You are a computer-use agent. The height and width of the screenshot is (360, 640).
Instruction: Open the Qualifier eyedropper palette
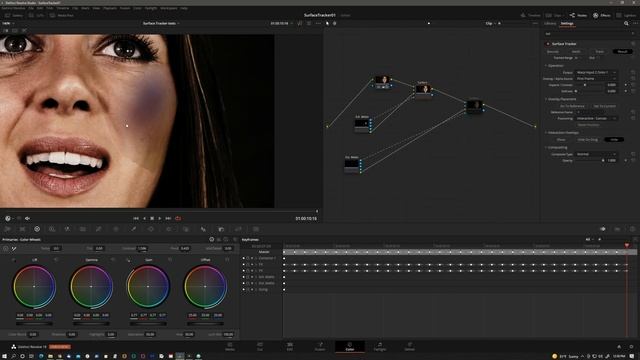(133, 229)
